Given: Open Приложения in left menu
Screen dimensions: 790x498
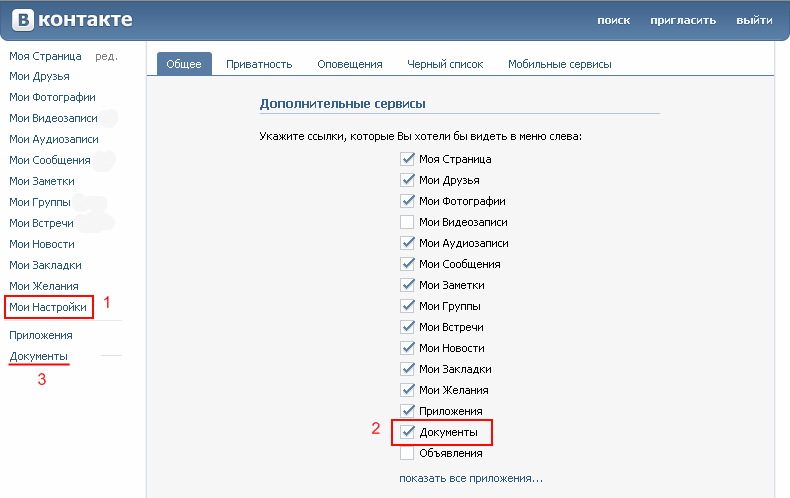Looking at the screenshot, I should coord(41,335).
